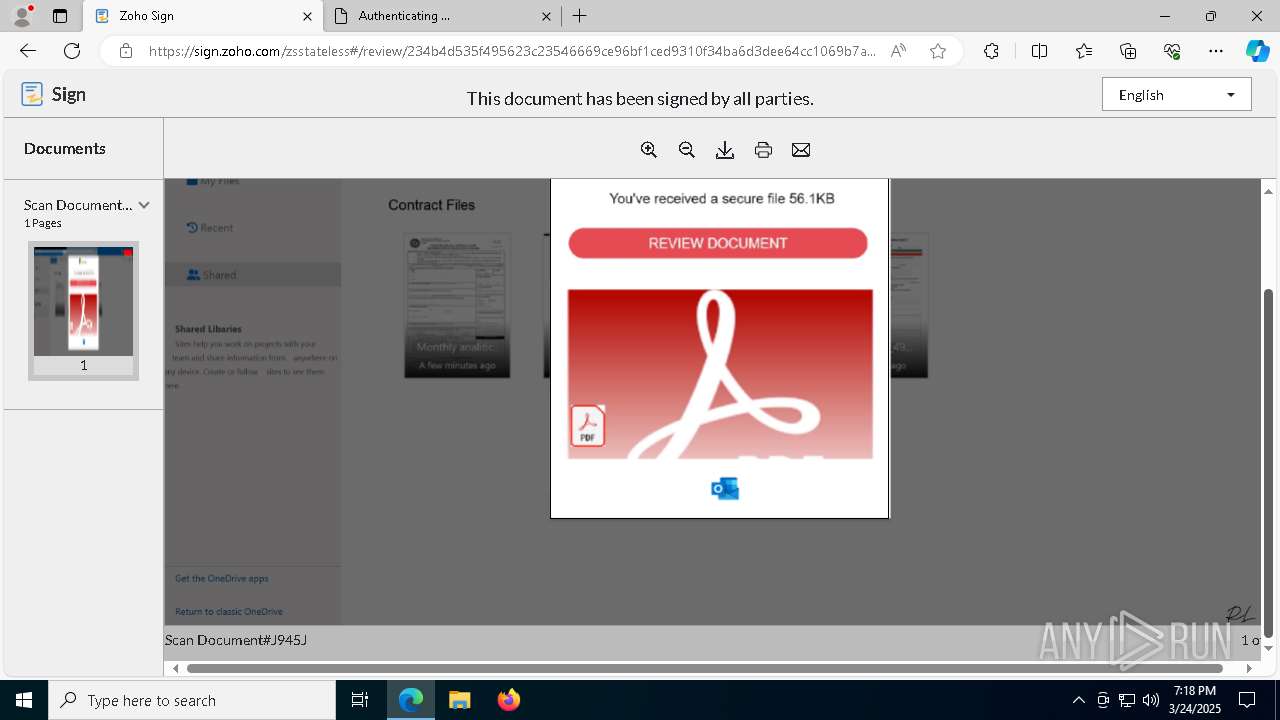
Task: Open Edge Settings and more menu
Action: pyautogui.click(x=1216, y=51)
